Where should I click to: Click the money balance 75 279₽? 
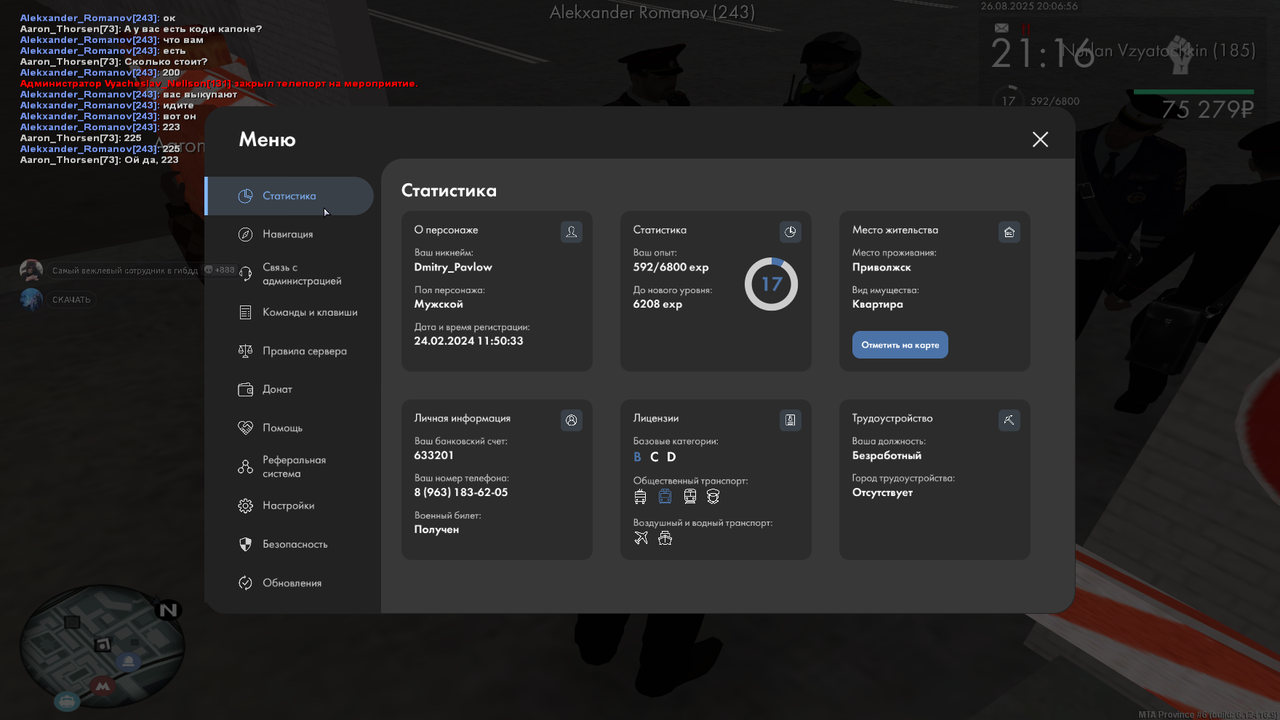(x=1208, y=110)
